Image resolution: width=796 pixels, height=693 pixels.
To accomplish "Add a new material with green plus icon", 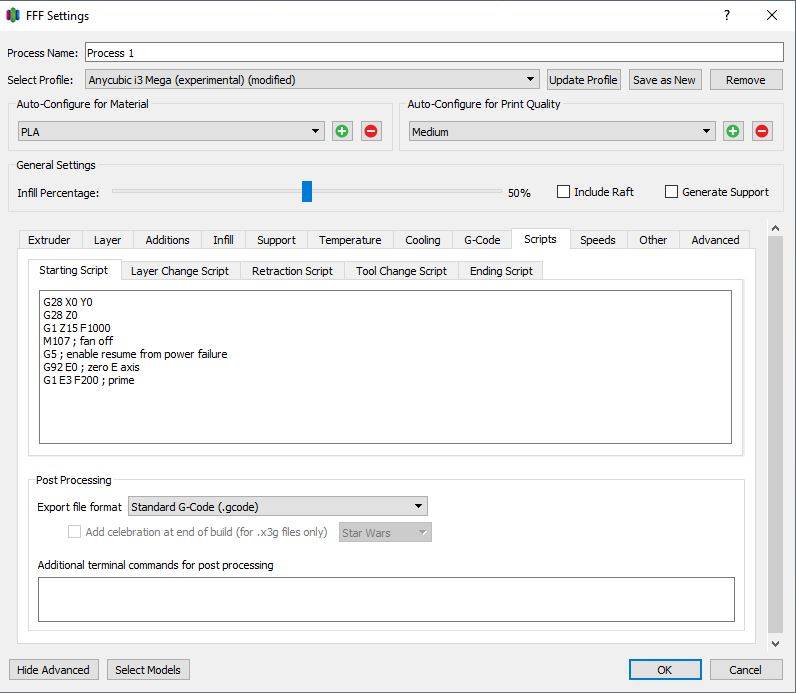I will coord(342,131).
